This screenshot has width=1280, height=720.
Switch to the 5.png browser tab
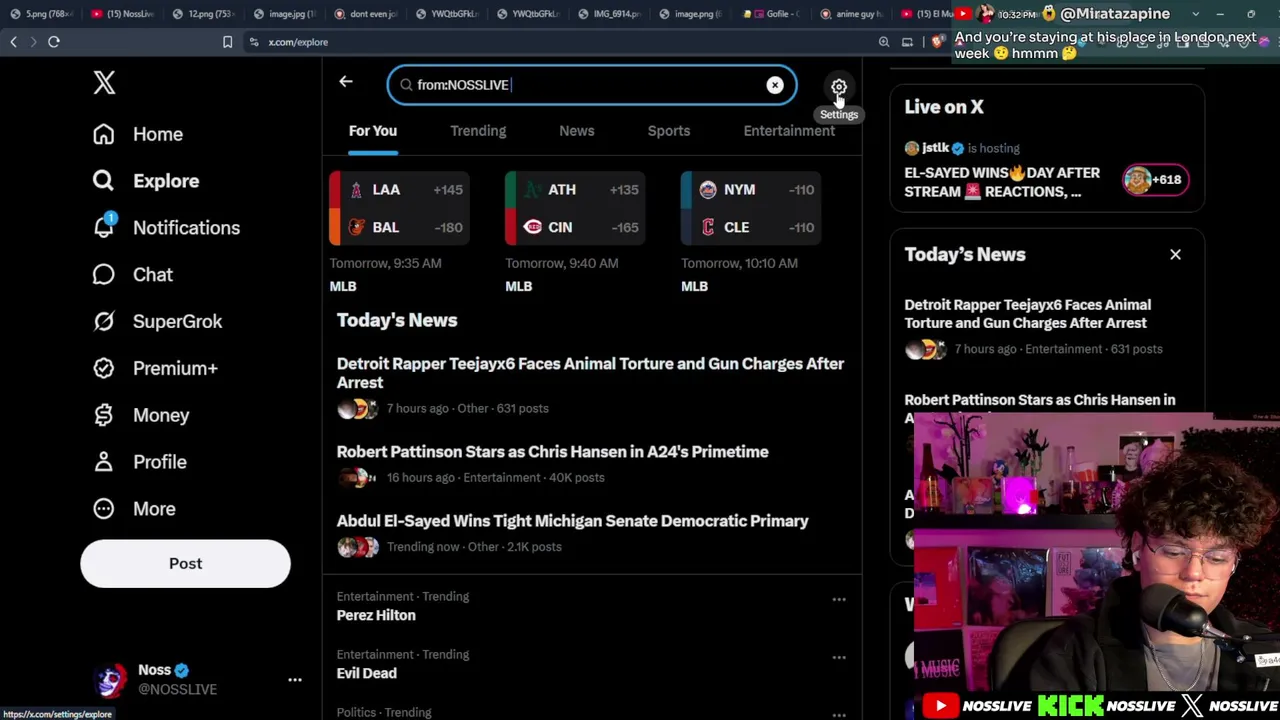click(x=41, y=14)
